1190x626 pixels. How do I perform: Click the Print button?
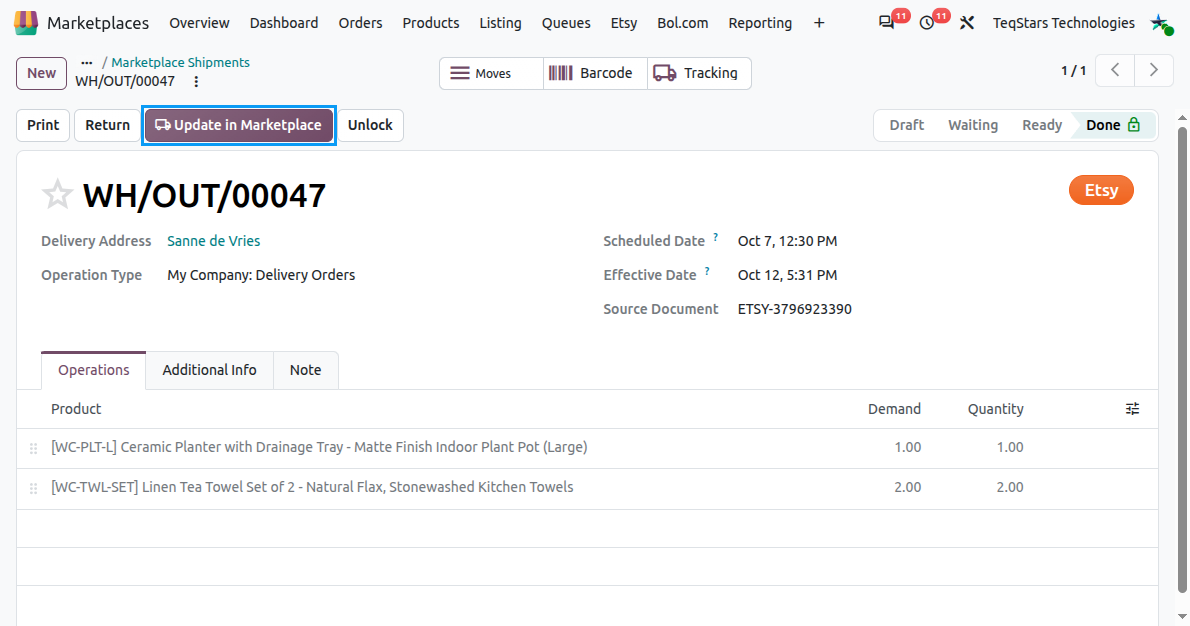[43, 125]
